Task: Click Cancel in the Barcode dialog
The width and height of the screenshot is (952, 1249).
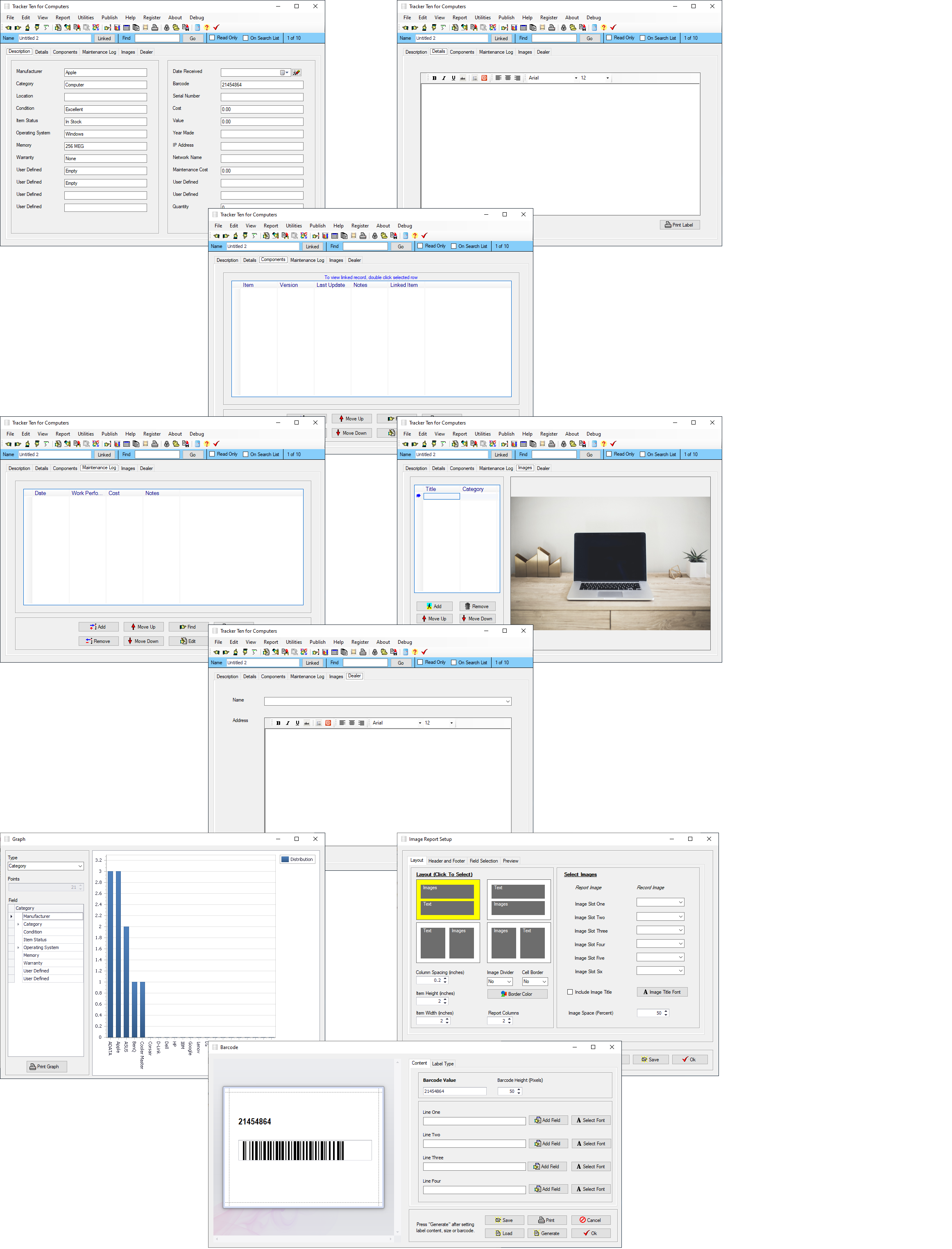Action: (590, 1220)
